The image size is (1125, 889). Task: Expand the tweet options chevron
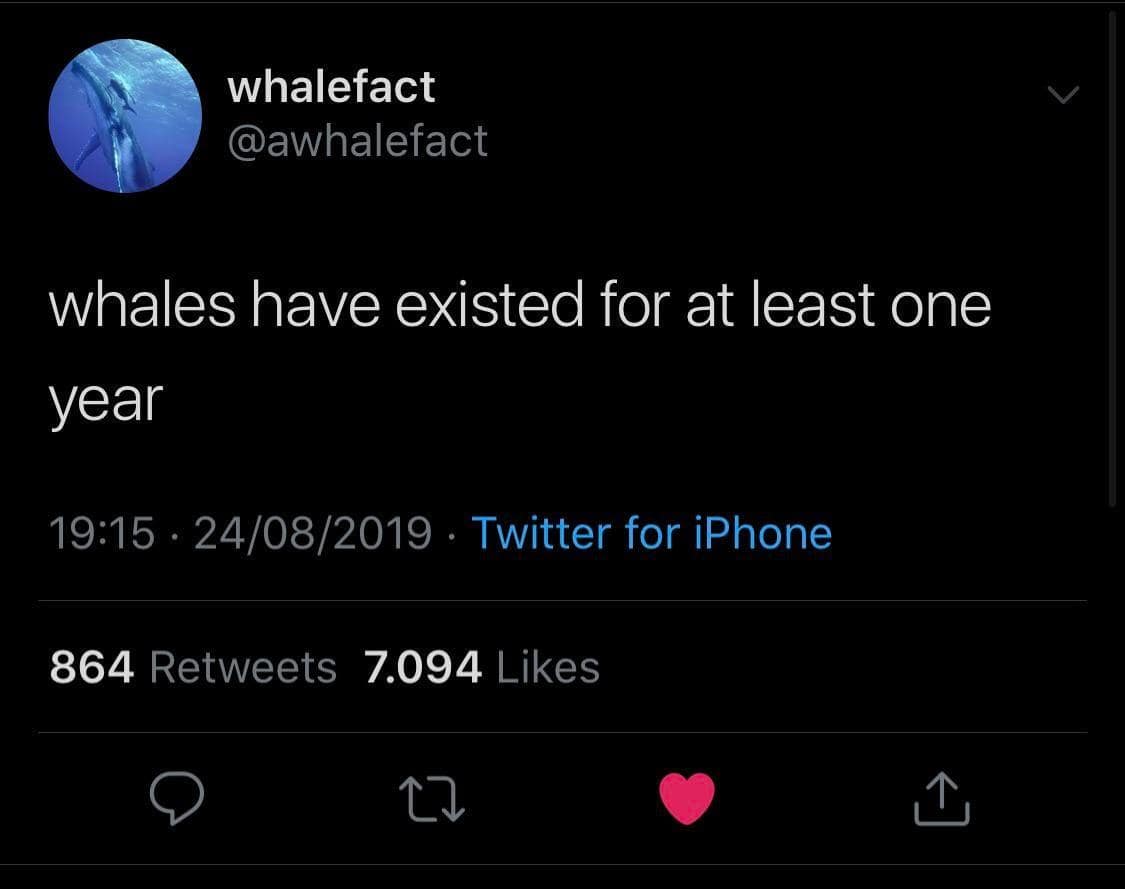pyautogui.click(x=1062, y=95)
